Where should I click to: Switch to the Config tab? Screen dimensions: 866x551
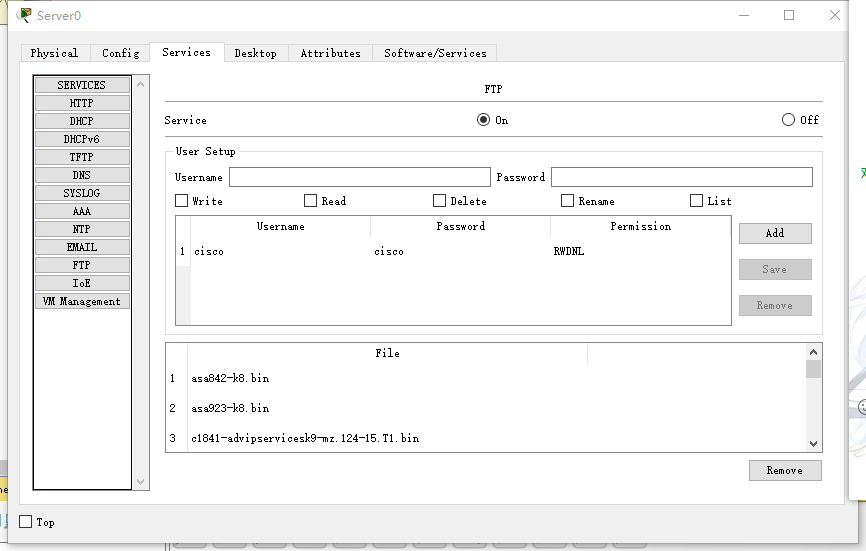pos(121,53)
